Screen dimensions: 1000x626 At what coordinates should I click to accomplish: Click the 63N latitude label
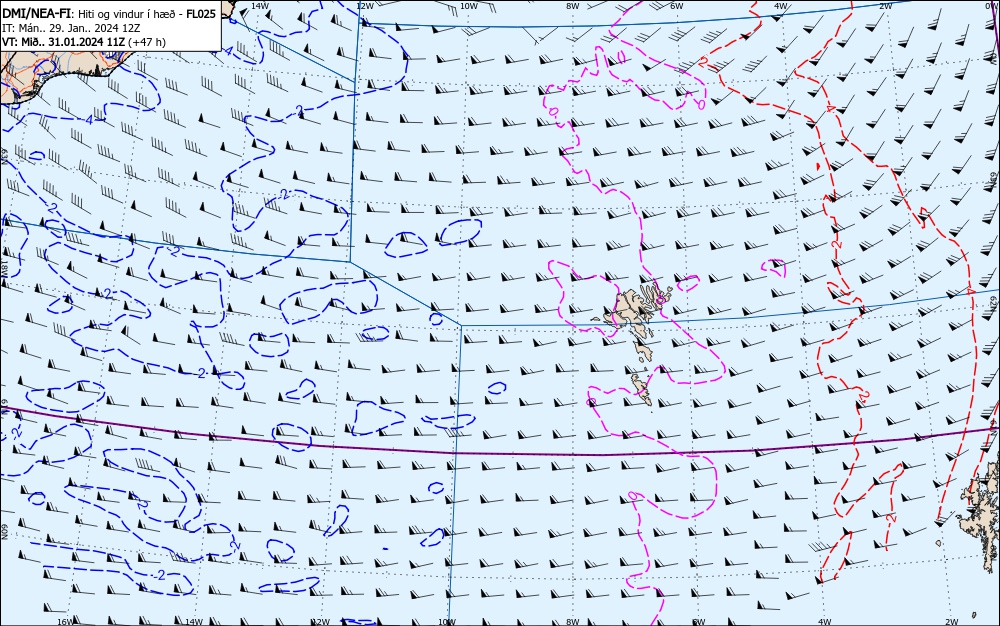point(4,157)
